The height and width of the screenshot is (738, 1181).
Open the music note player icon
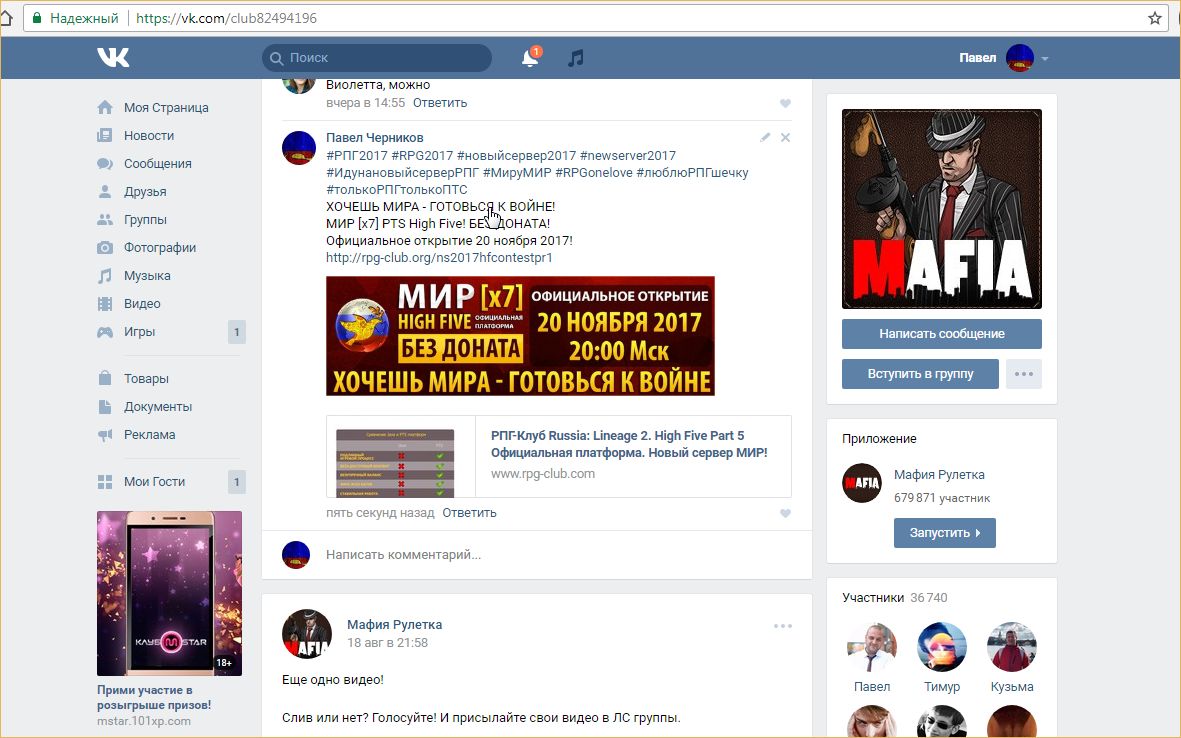click(x=575, y=57)
